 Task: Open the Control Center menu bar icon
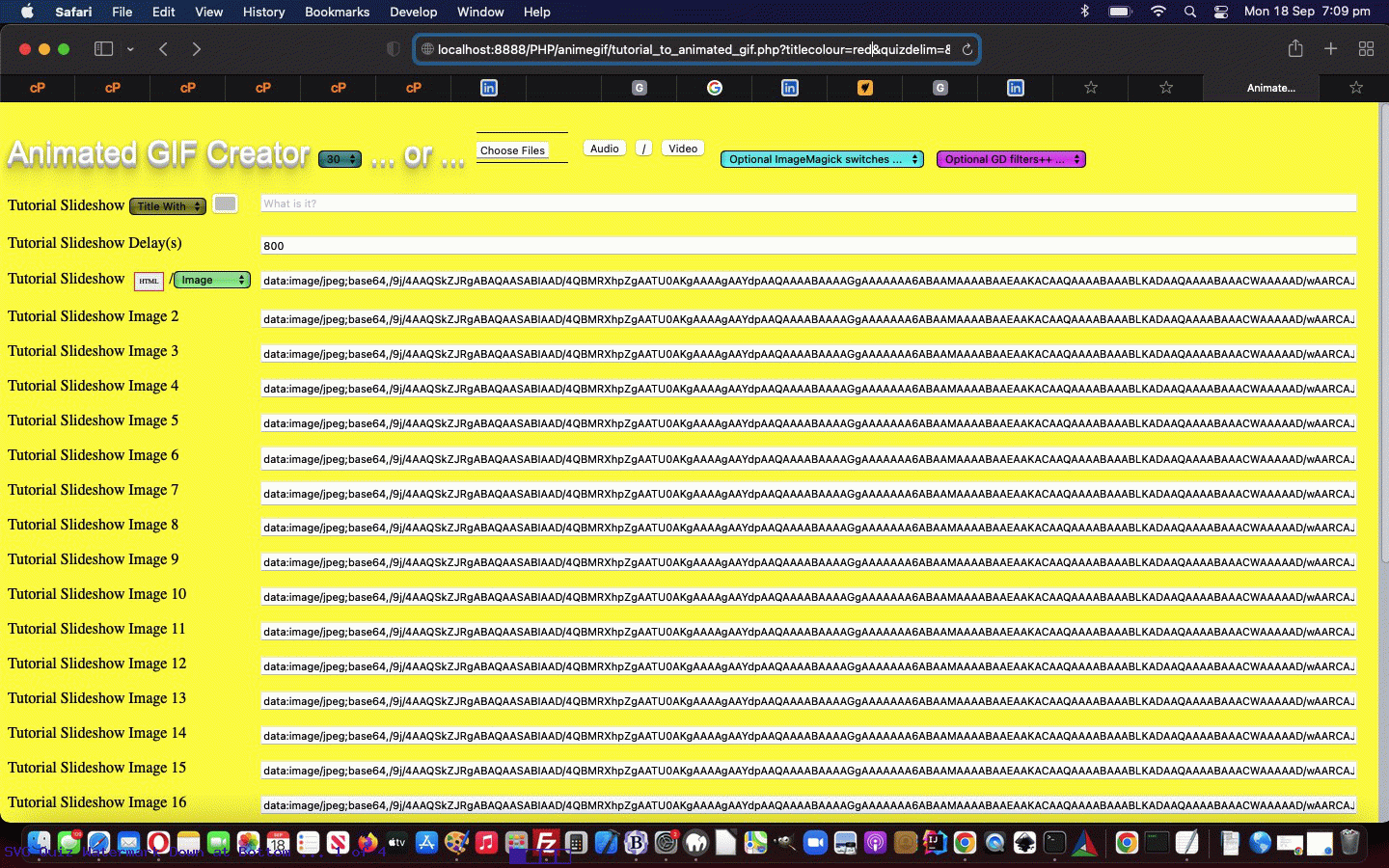tap(1221, 12)
